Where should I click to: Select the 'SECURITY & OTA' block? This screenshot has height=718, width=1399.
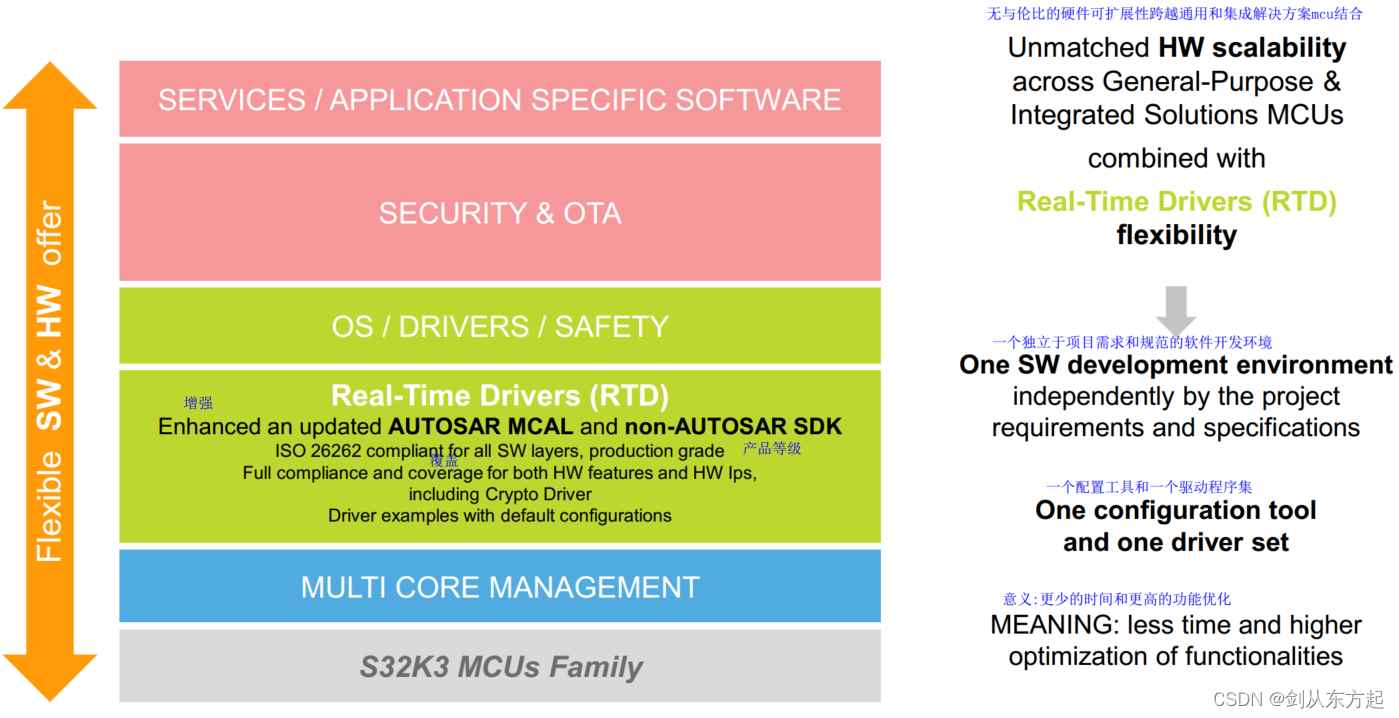click(x=500, y=213)
